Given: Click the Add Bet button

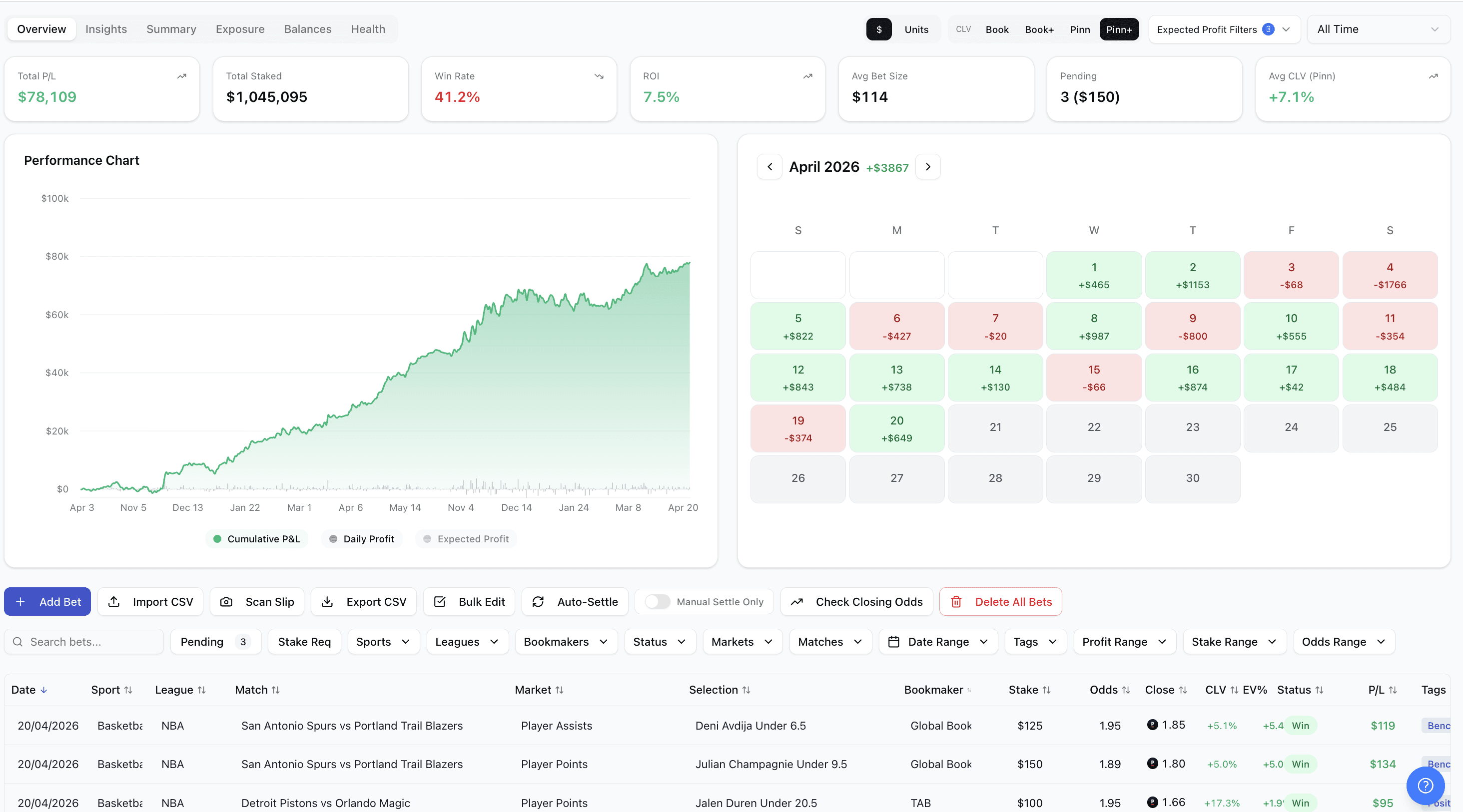Looking at the screenshot, I should click(x=47, y=601).
